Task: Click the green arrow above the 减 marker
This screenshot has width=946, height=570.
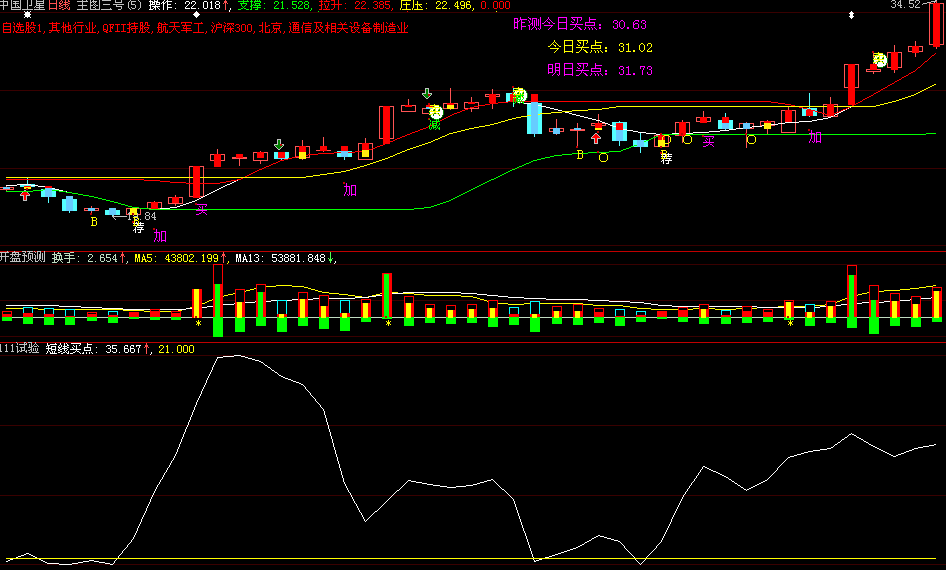Action: (427, 95)
